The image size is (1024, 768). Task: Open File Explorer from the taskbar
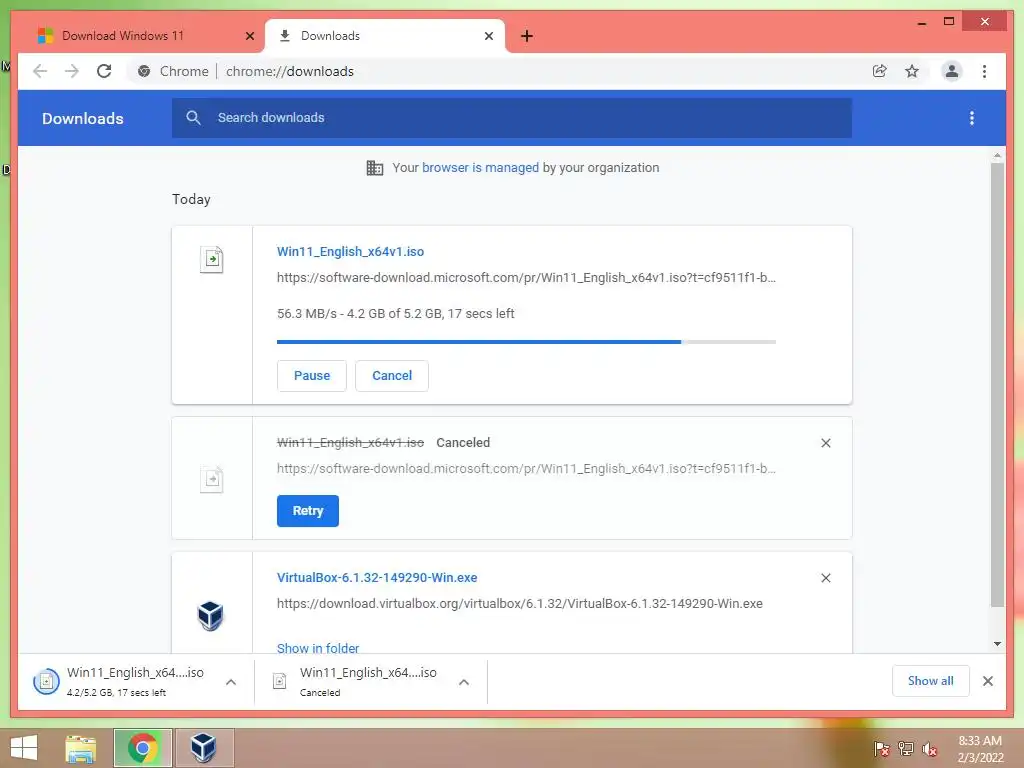[x=81, y=748]
